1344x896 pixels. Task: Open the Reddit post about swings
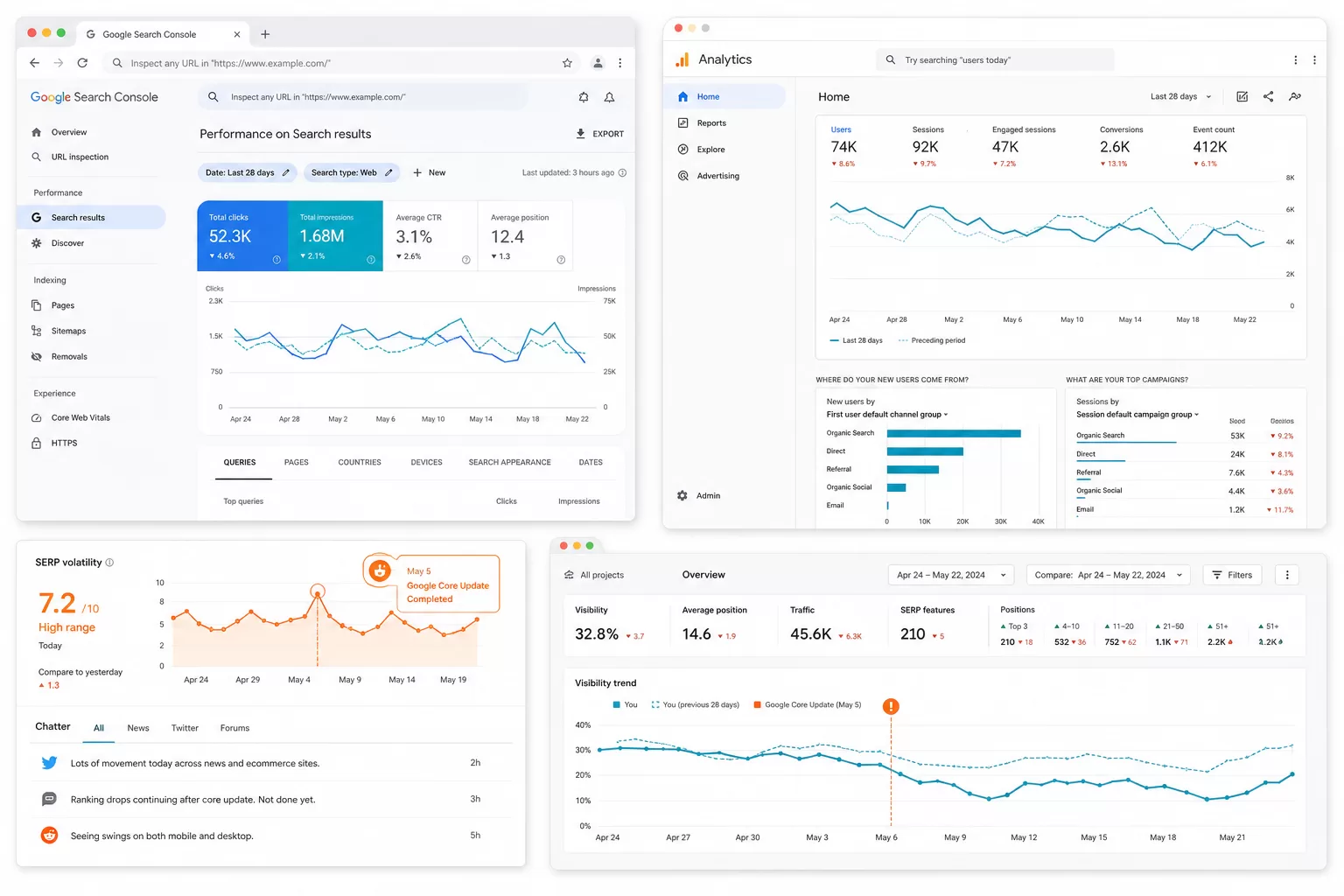click(x=273, y=836)
